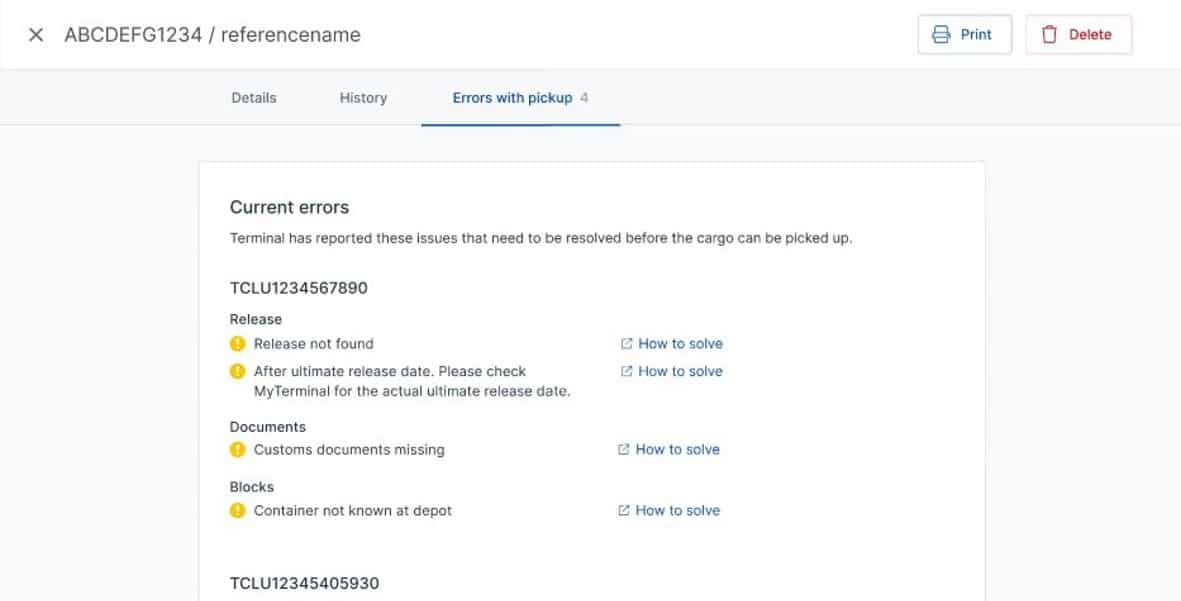
Task: Click the printer icon in the Print button
Action: [941, 35]
